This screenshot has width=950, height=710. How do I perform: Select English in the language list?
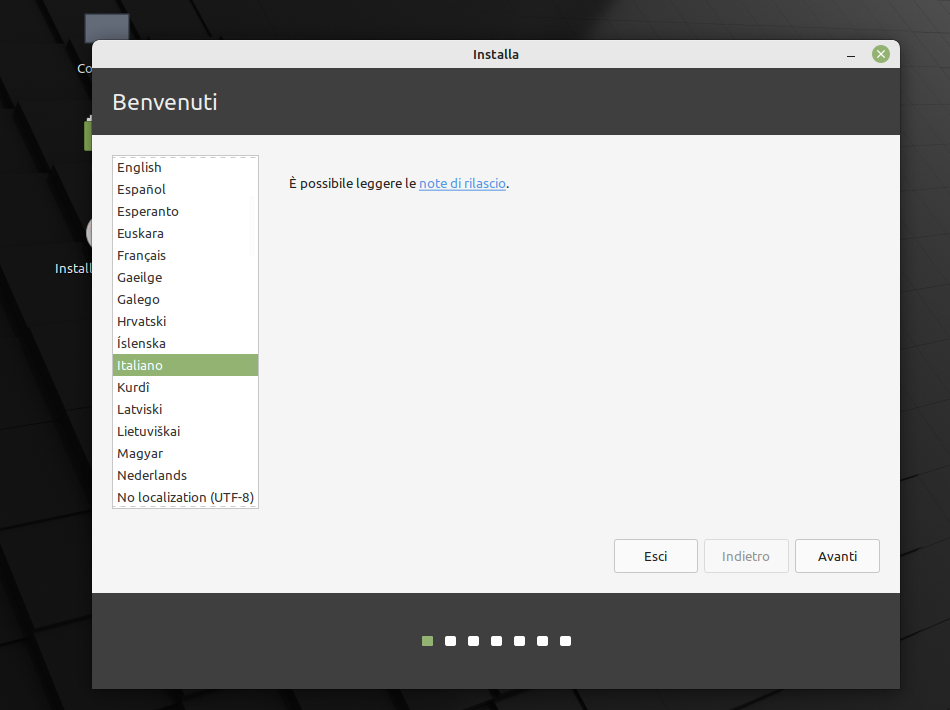(185, 168)
